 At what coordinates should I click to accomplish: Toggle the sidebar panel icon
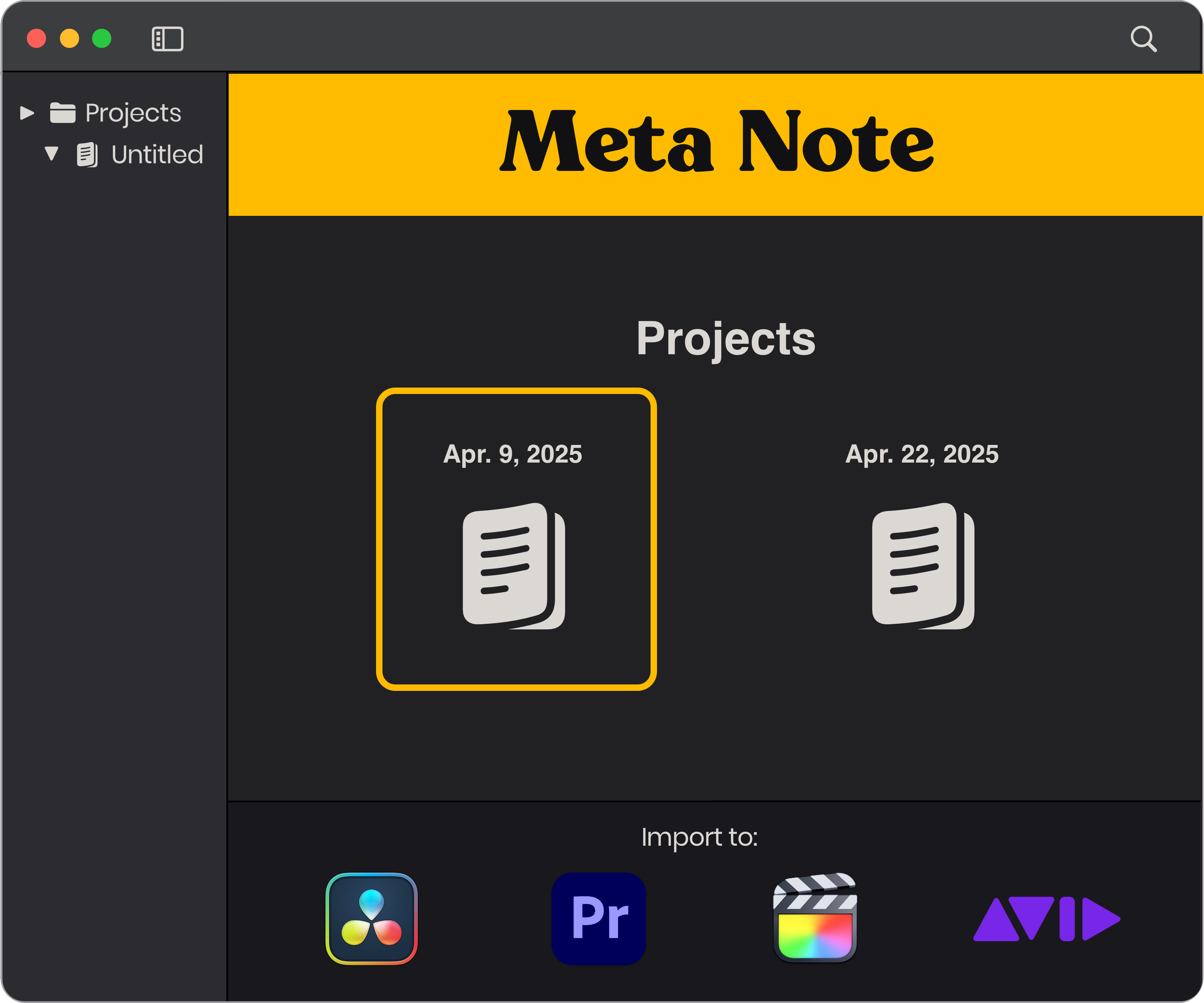pyautogui.click(x=167, y=39)
